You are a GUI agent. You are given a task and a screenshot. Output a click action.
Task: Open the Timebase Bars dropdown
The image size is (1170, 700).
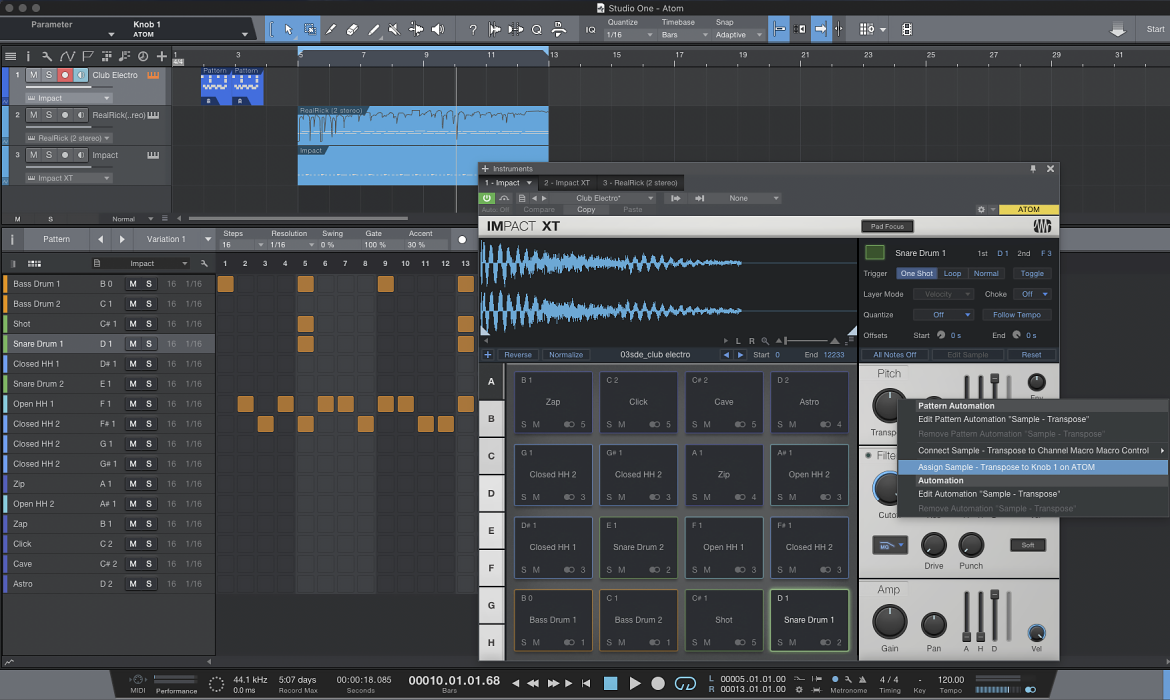coord(684,35)
